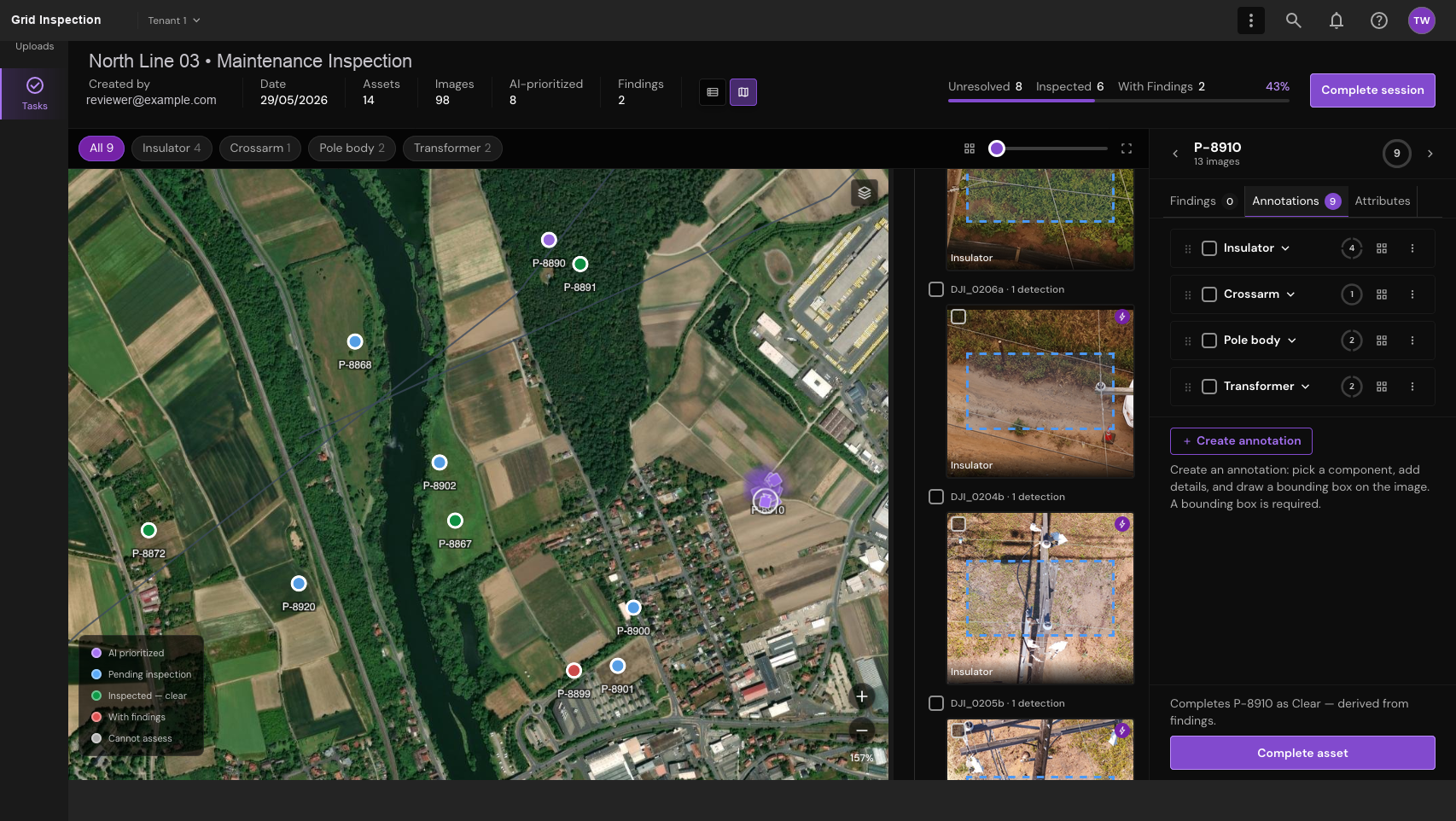The height and width of the screenshot is (821, 1456).
Task: Go to next asset arrow
Action: (1430, 154)
